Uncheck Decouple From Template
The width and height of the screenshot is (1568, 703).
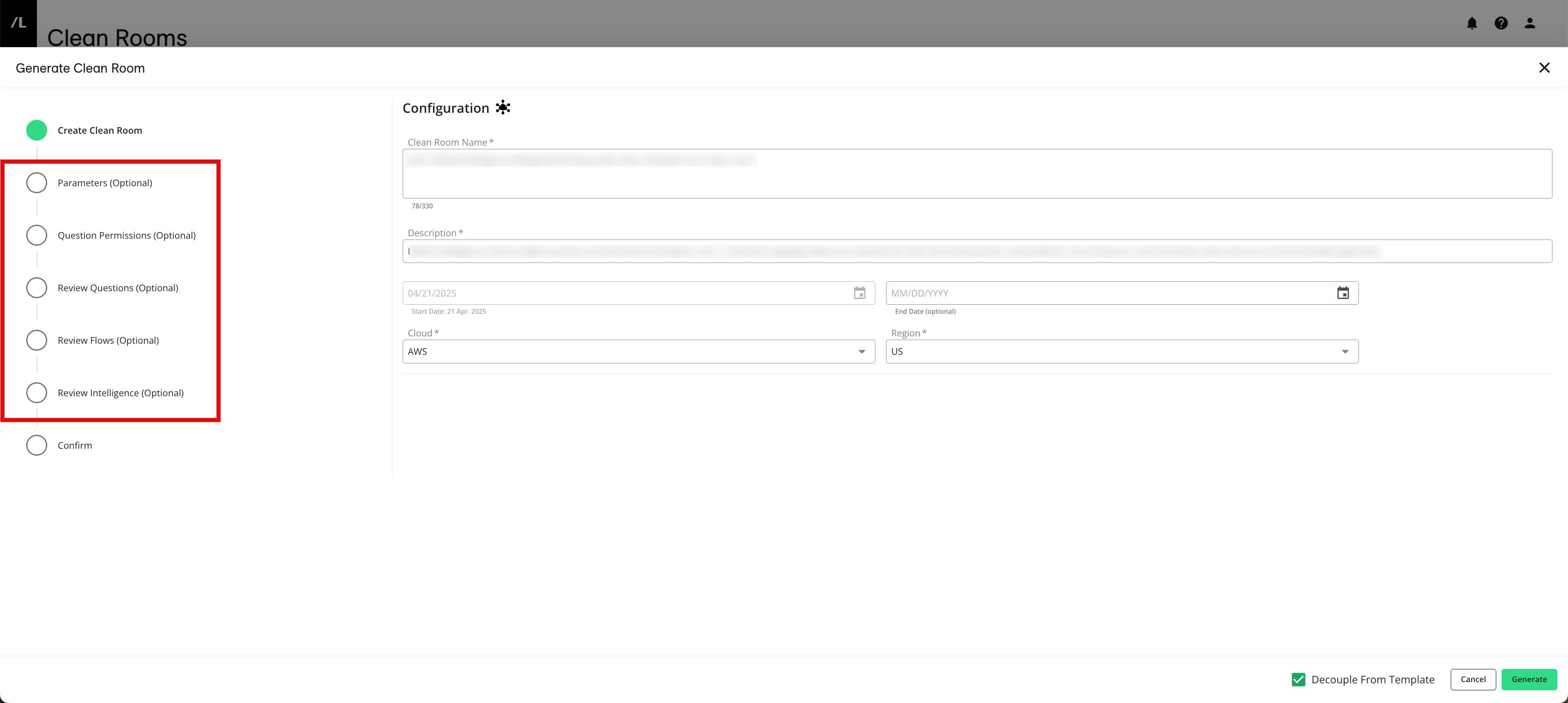click(1298, 679)
